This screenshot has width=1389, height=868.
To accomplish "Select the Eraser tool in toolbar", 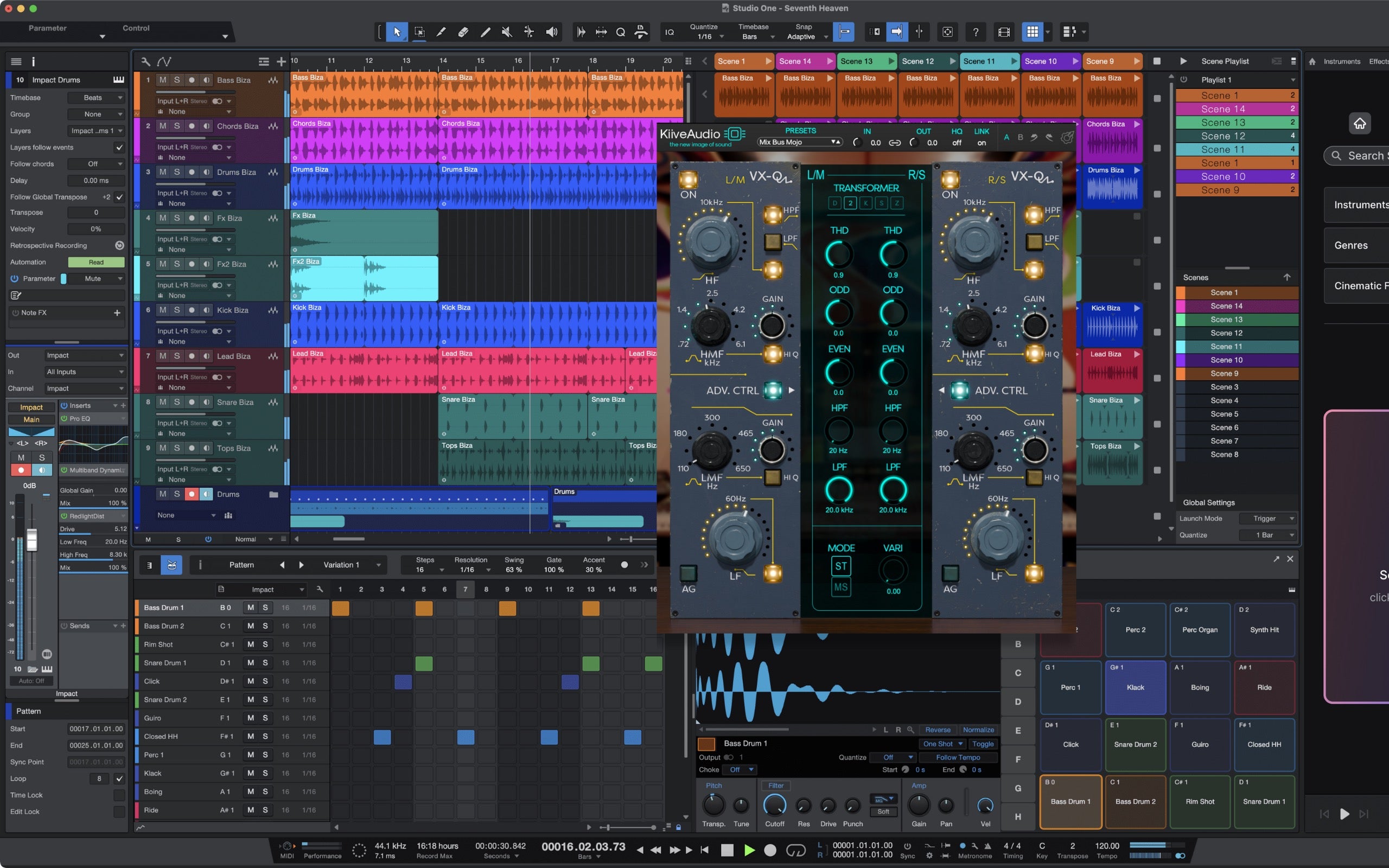I will click(x=463, y=32).
